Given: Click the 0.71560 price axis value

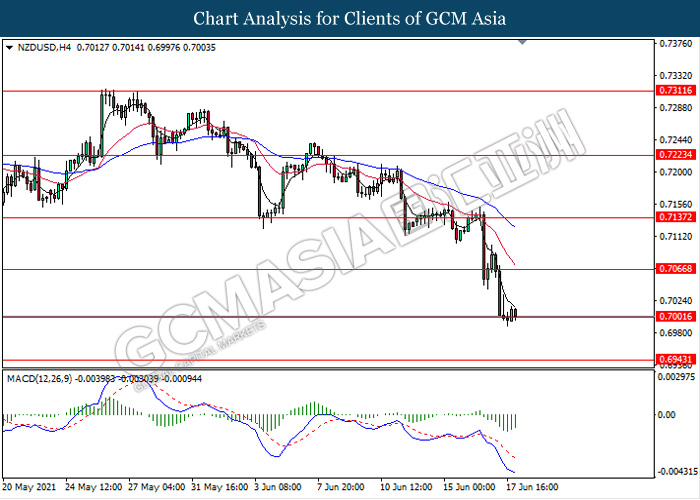Looking at the screenshot, I should click(x=676, y=204).
